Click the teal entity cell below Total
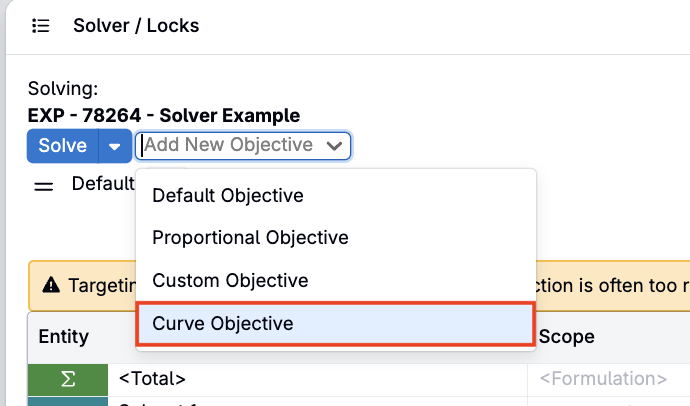The height and width of the screenshot is (406, 690). (68, 401)
